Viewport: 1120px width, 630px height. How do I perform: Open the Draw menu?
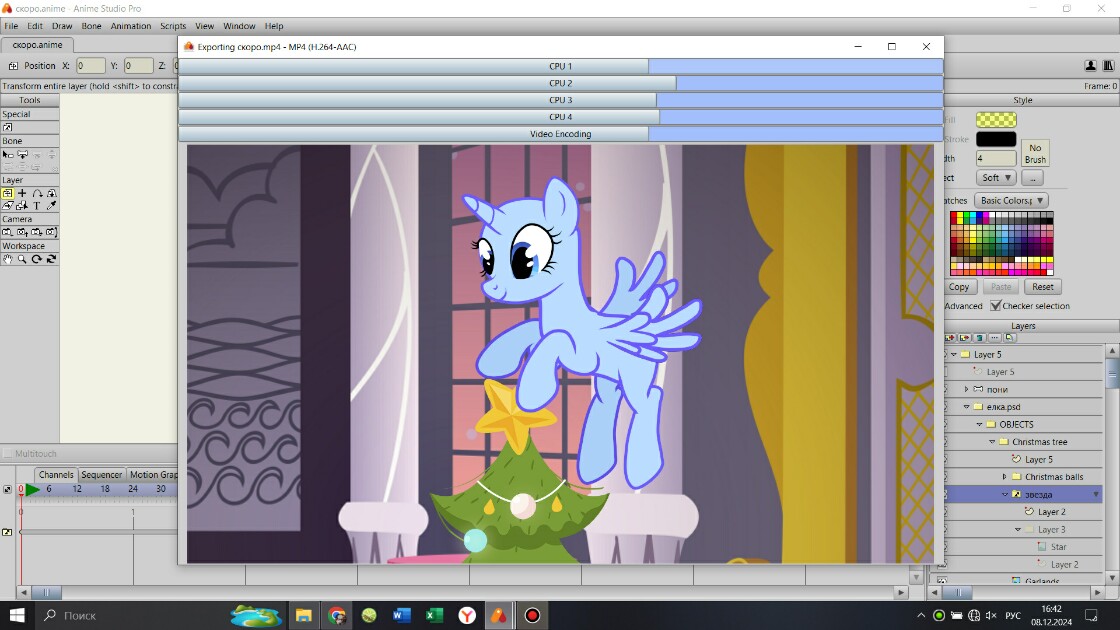[61, 26]
